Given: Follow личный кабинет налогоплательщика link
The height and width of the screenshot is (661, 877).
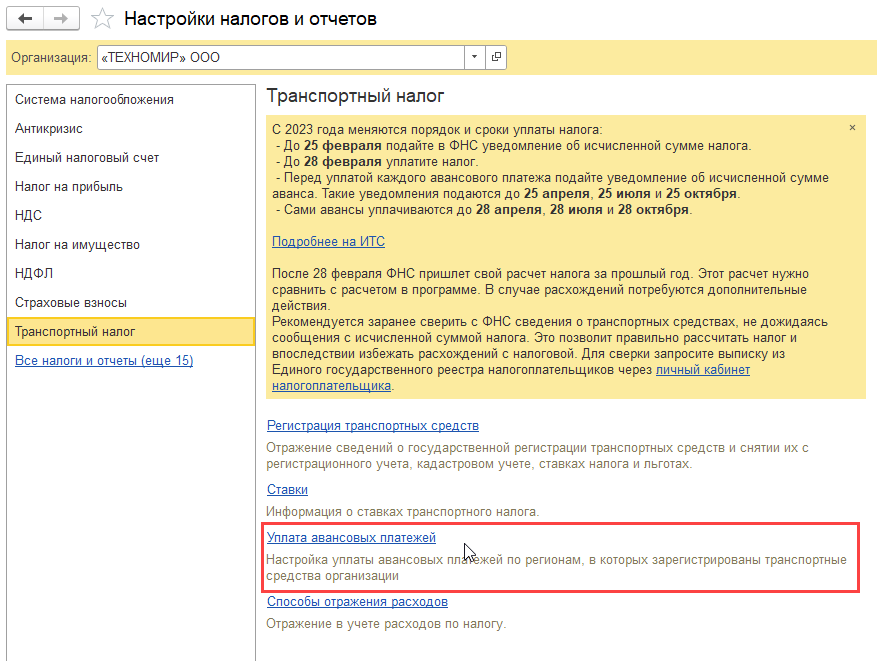Looking at the screenshot, I should click(702, 370).
